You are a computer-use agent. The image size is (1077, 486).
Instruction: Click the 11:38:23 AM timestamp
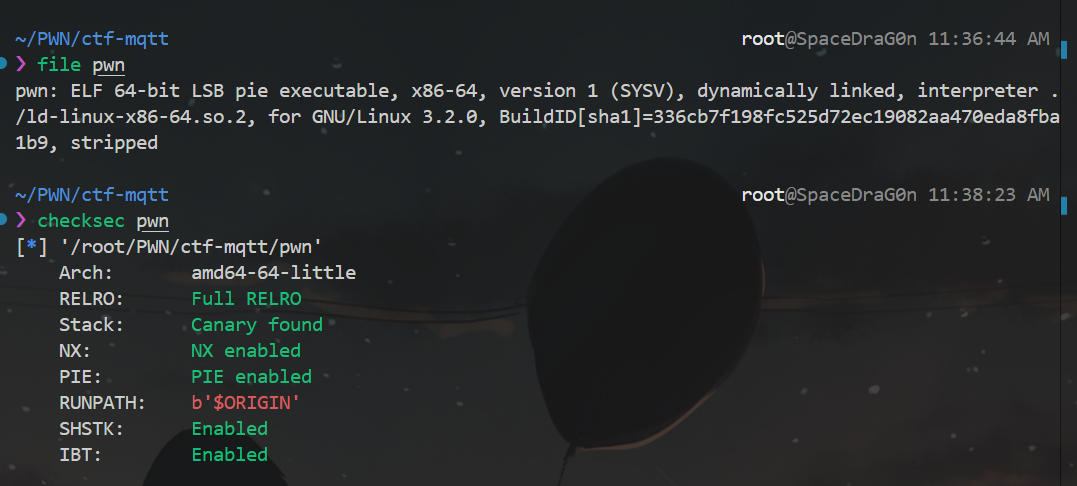[x=989, y=195]
